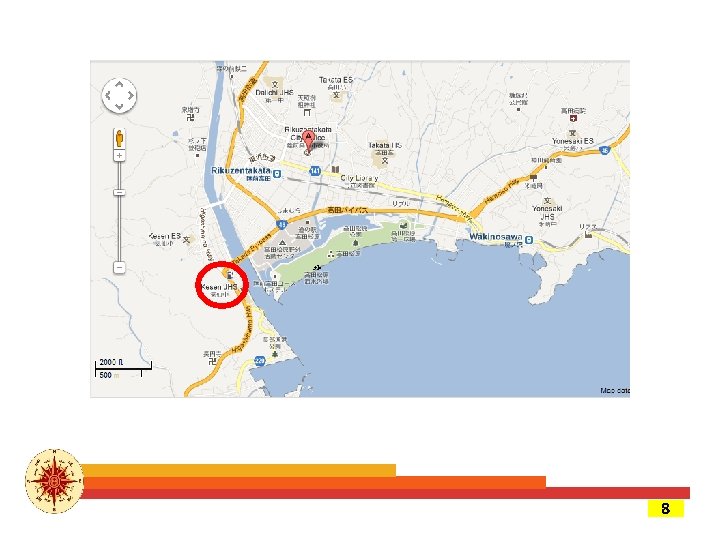Click the zoom in plus button
Screen dimensions: 720x540
tap(119, 156)
